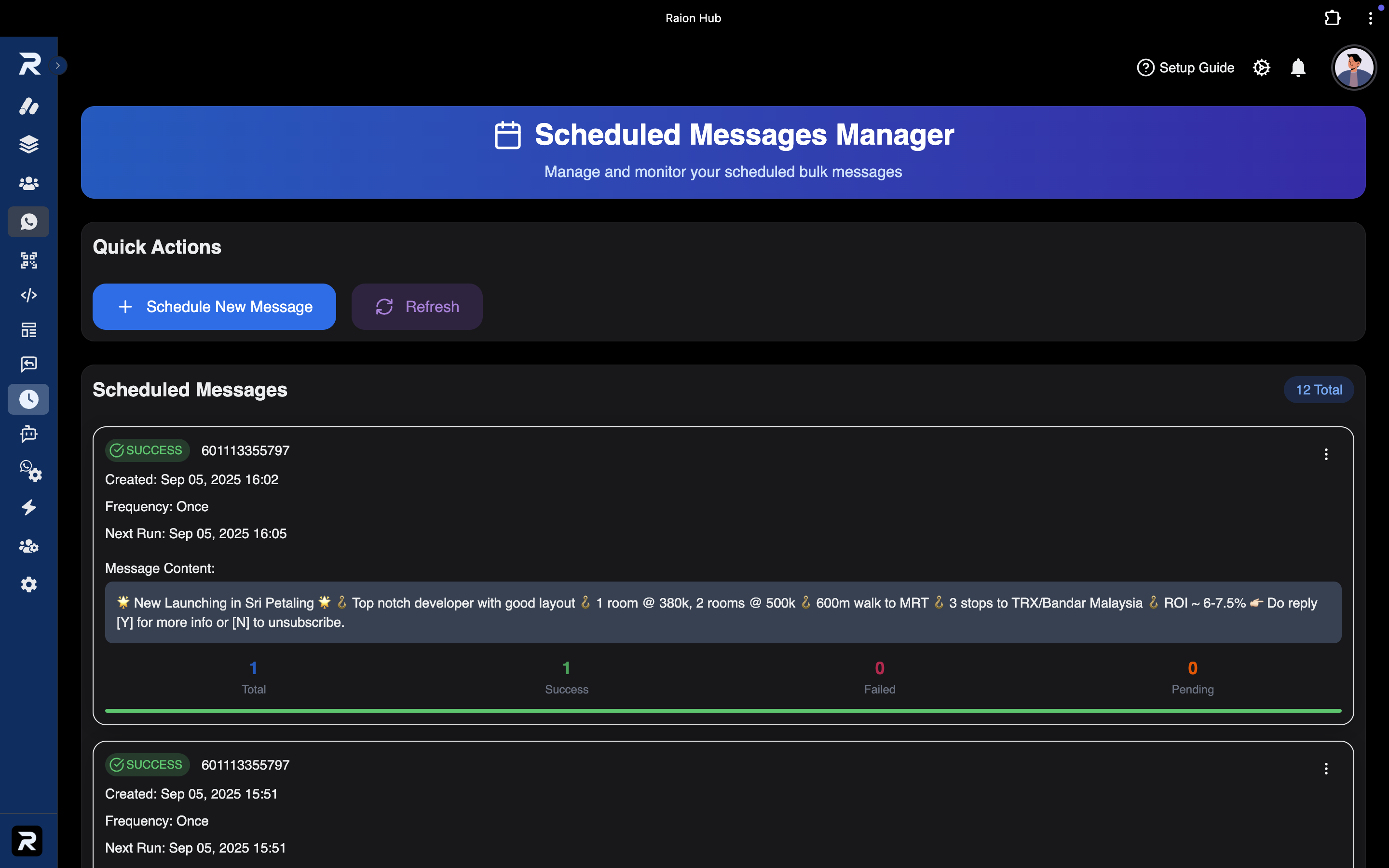Open the rocket launch sidebar icon
Screen dimensions: 1389x868
pyautogui.click(x=29, y=106)
